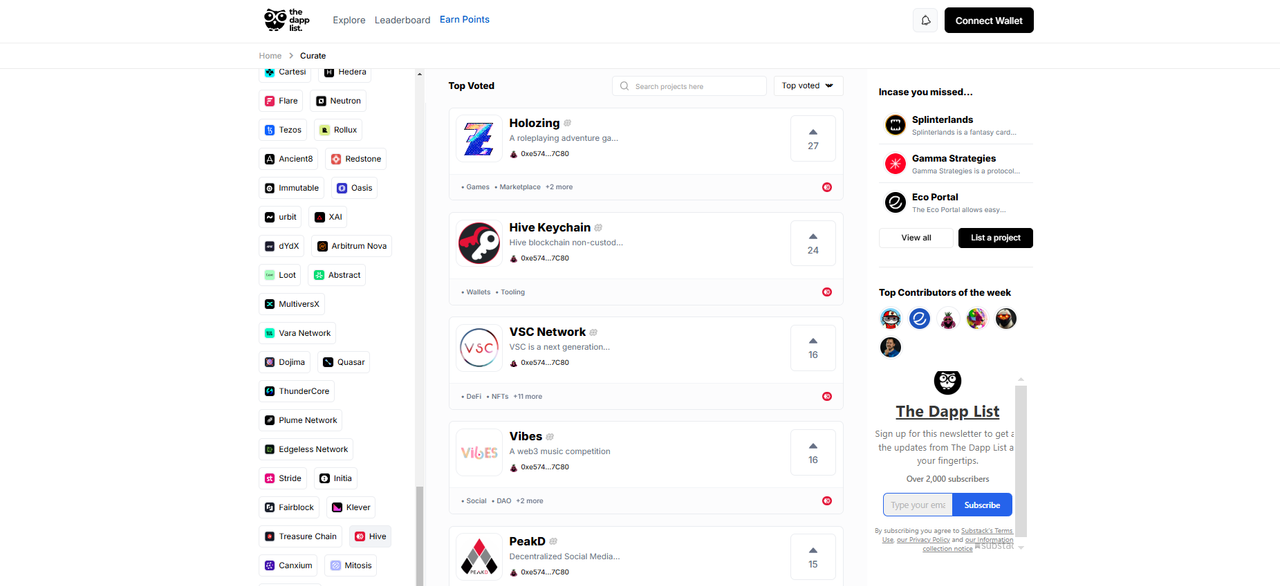Open The Dapp List newsletter title link
The image size is (1280, 586).
click(x=947, y=411)
